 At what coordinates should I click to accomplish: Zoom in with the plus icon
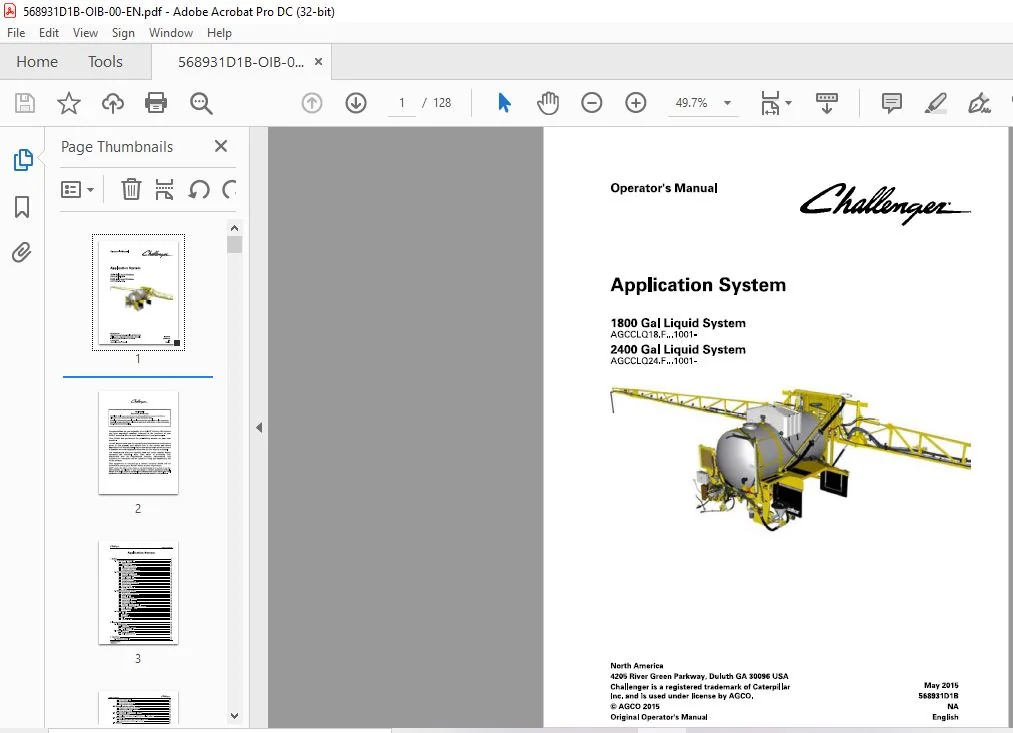(636, 103)
